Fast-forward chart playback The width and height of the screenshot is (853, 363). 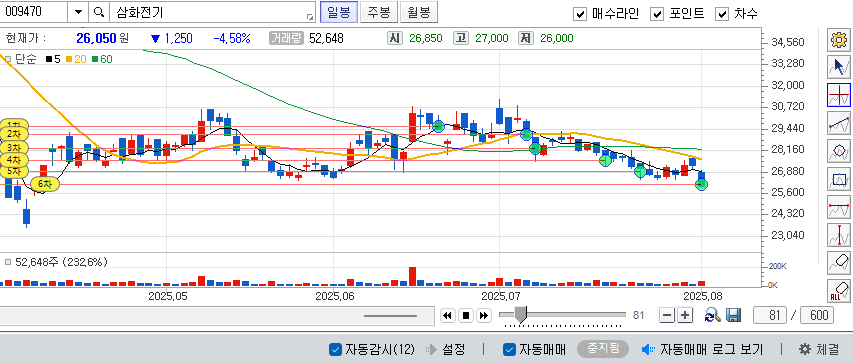(484, 315)
